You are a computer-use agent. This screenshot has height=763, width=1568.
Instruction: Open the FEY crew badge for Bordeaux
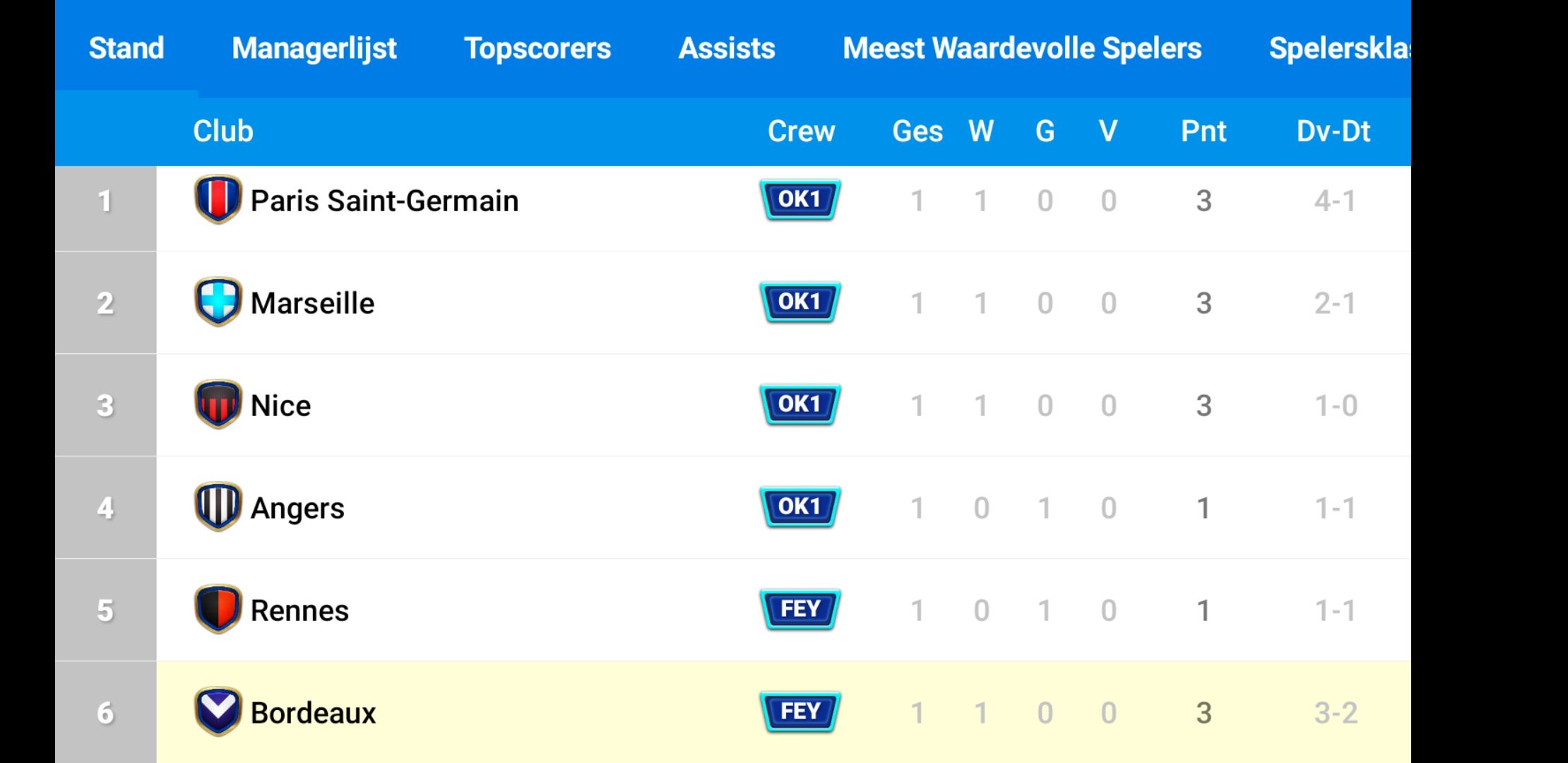pos(800,711)
